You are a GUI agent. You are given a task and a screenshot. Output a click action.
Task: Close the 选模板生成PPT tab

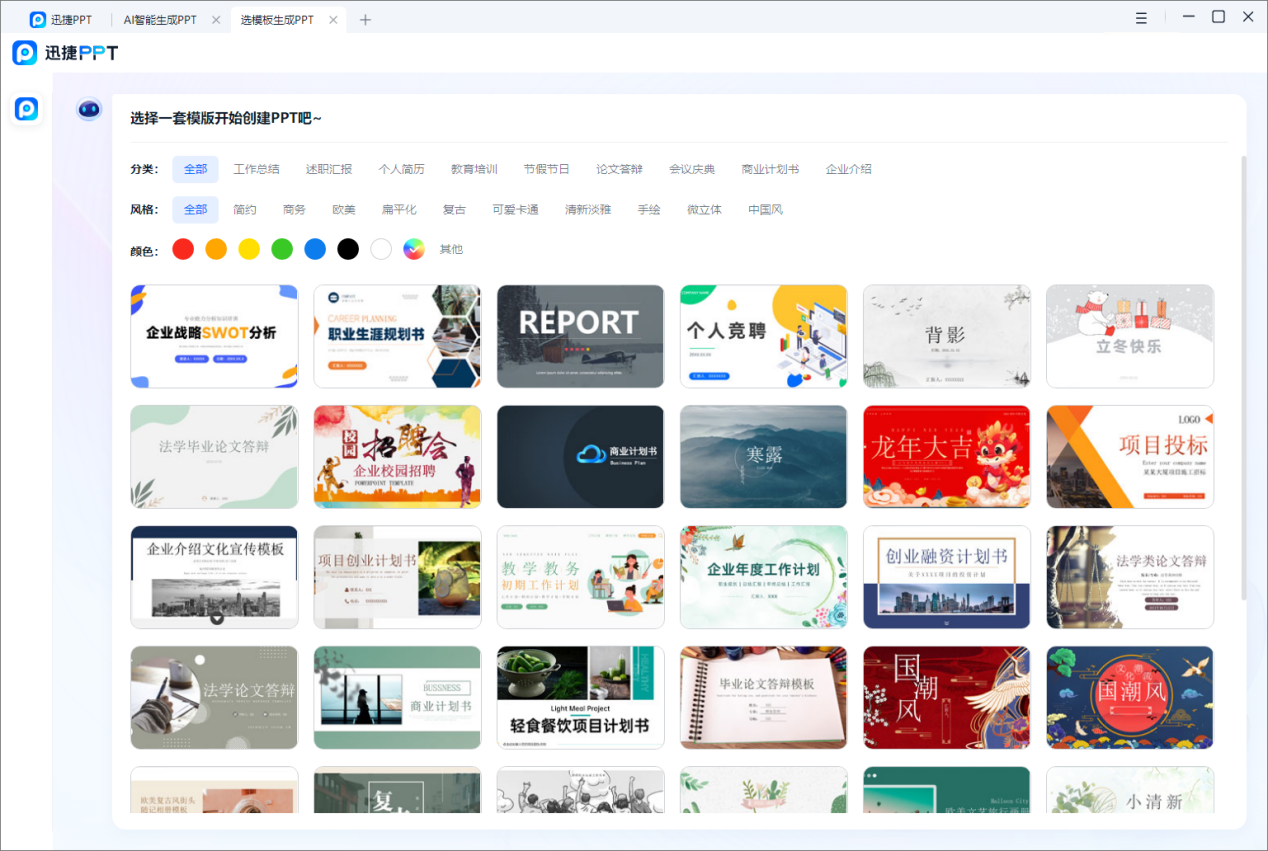point(333,19)
